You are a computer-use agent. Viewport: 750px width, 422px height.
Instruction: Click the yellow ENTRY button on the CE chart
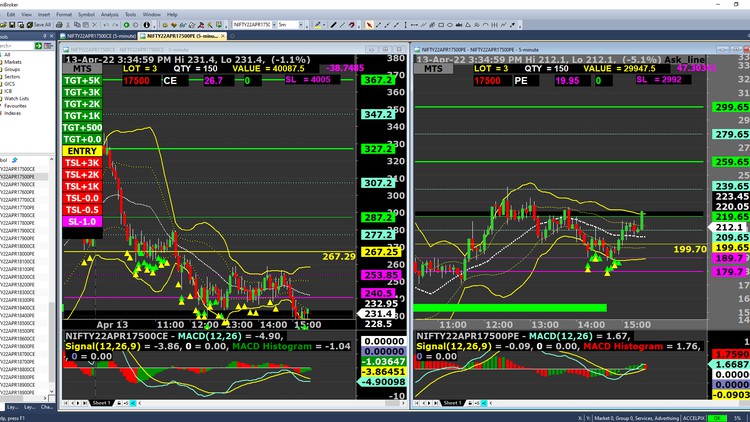click(82, 151)
